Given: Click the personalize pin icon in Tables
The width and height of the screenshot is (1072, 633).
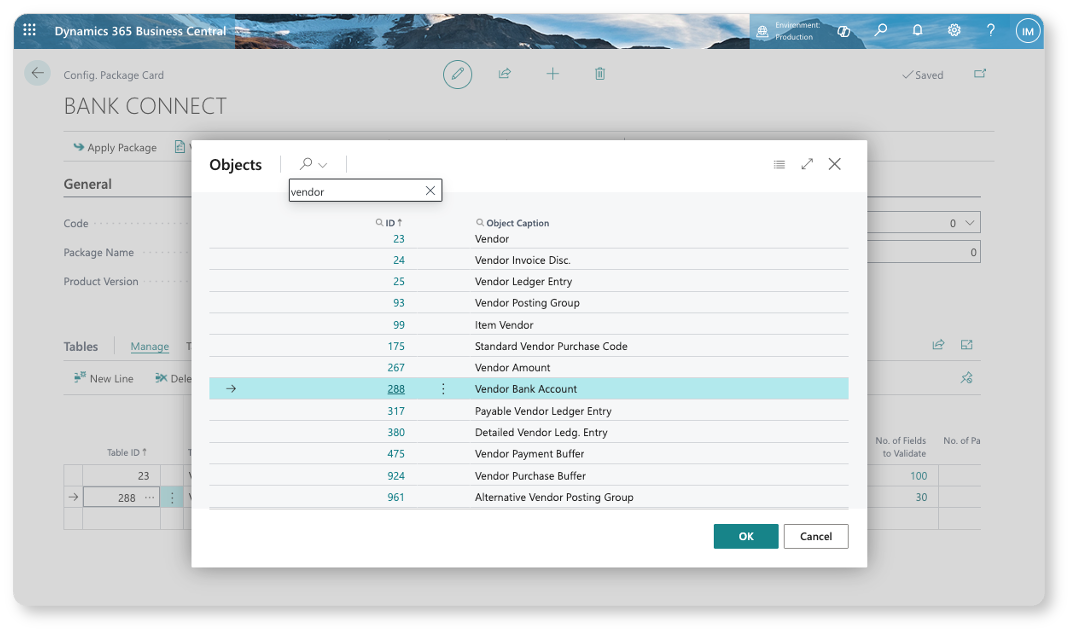Looking at the screenshot, I should coord(967,377).
